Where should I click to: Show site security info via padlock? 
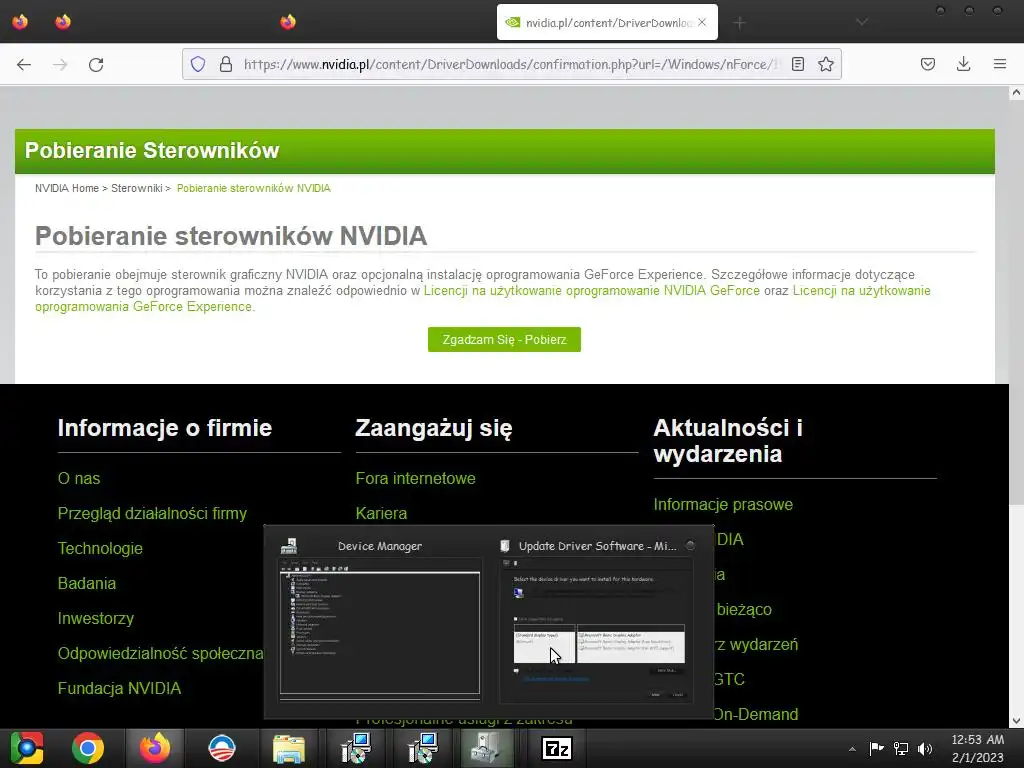click(x=226, y=64)
